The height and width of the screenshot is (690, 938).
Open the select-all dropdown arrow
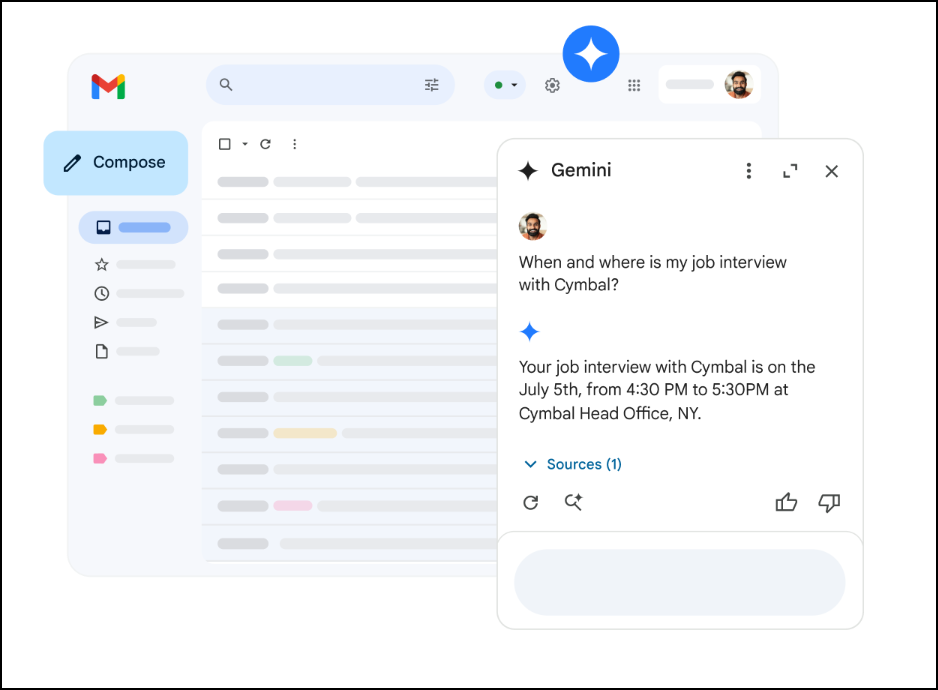[245, 144]
